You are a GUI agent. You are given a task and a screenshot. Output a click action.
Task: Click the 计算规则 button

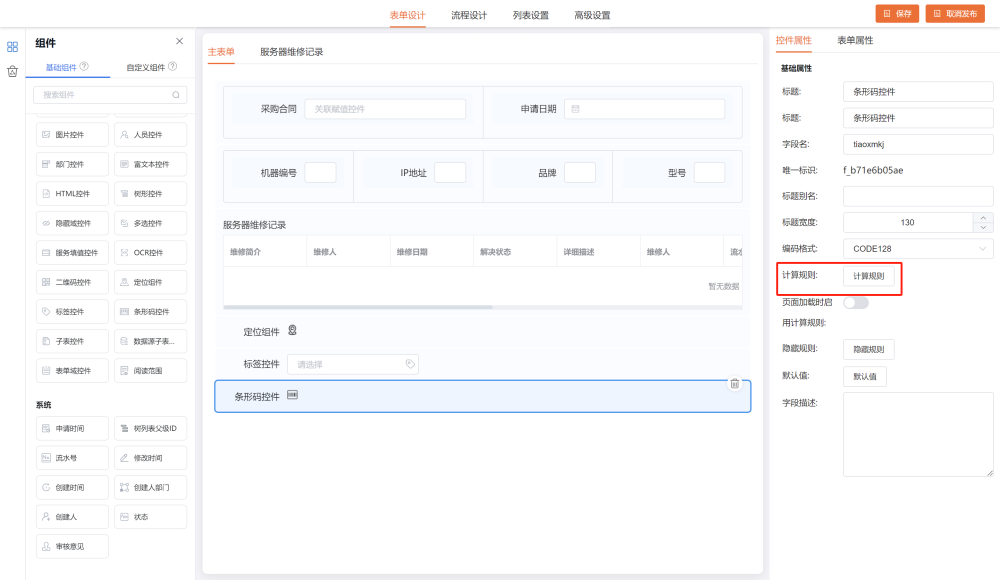(x=868, y=276)
